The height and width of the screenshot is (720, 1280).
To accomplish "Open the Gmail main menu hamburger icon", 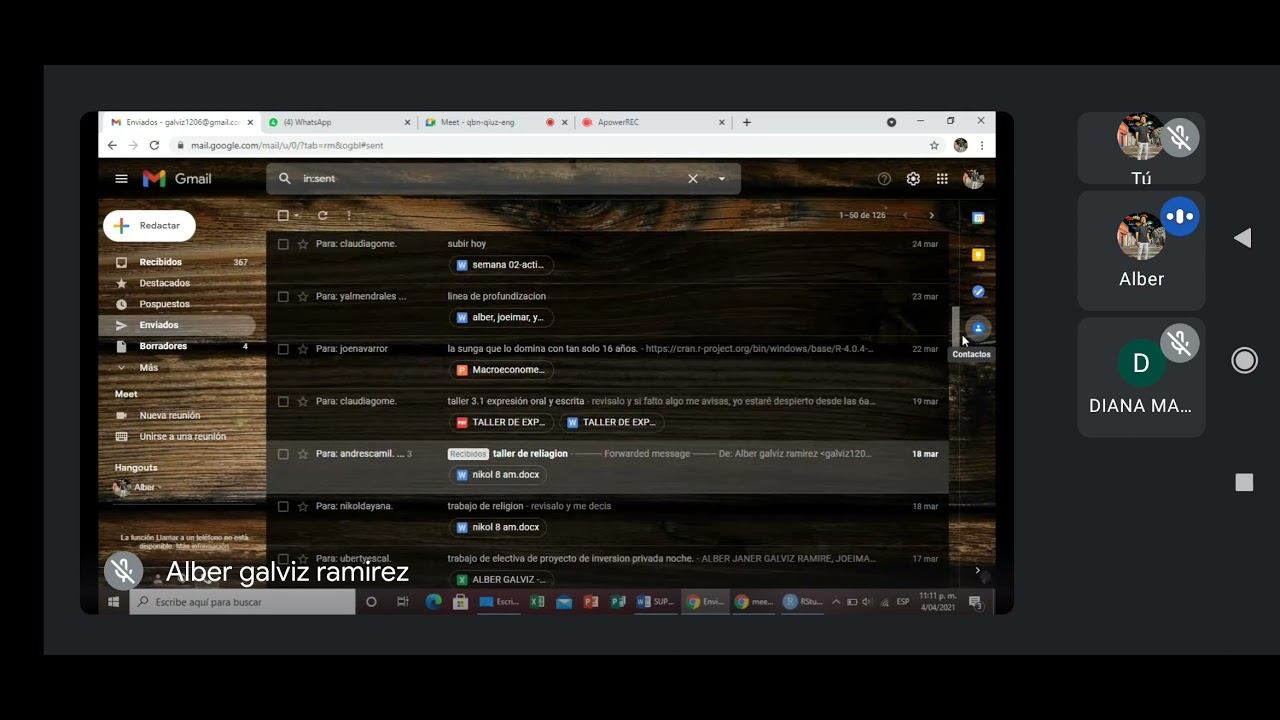I will pyautogui.click(x=121, y=179).
